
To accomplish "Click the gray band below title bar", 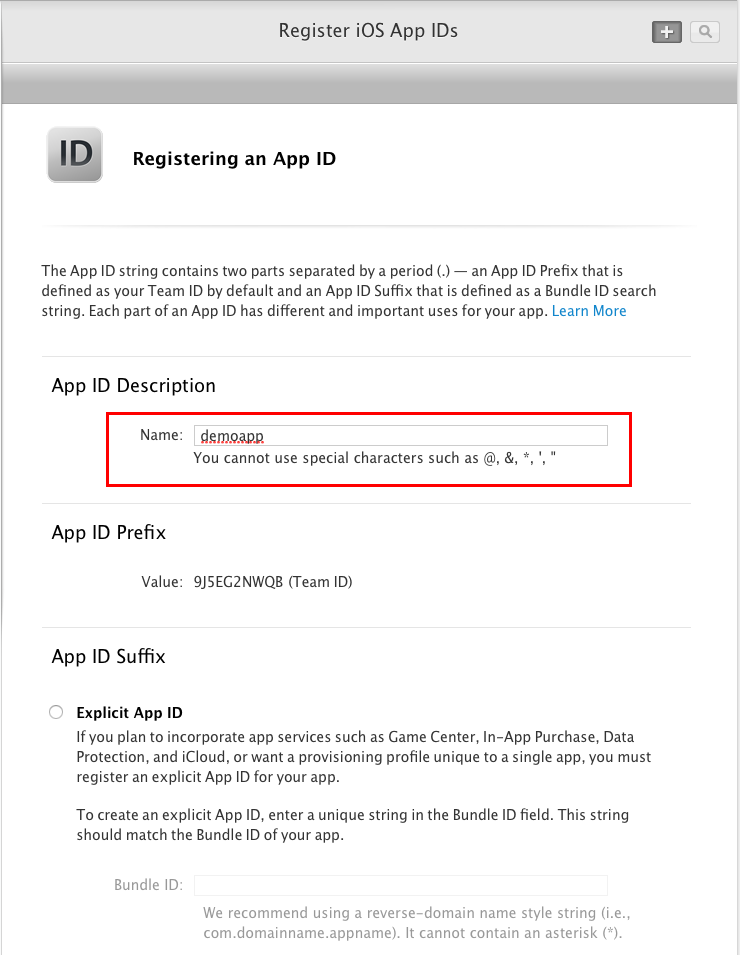I will [370, 83].
